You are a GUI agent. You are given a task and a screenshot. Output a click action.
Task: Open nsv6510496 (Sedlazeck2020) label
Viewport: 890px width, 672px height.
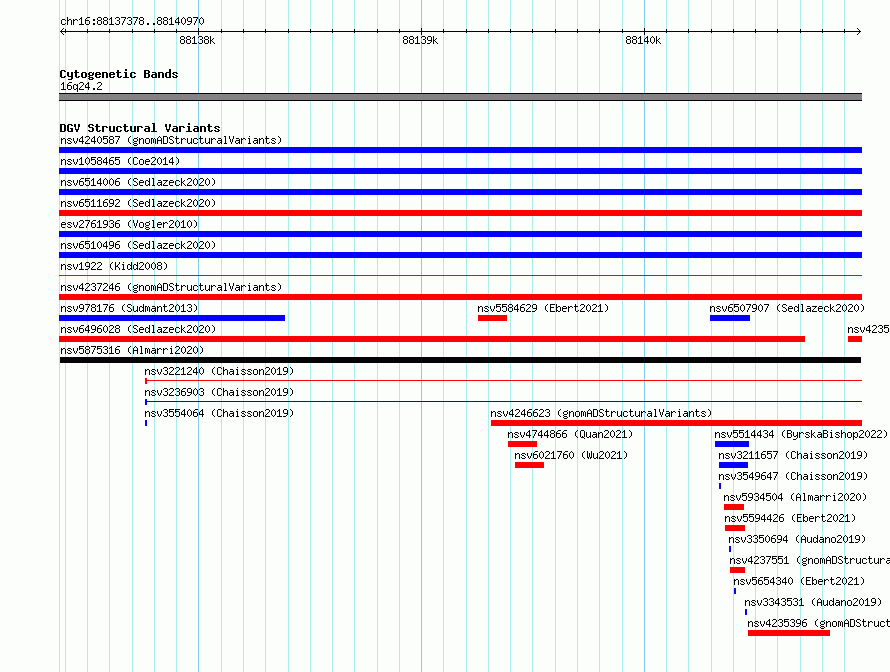click(138, 245)
